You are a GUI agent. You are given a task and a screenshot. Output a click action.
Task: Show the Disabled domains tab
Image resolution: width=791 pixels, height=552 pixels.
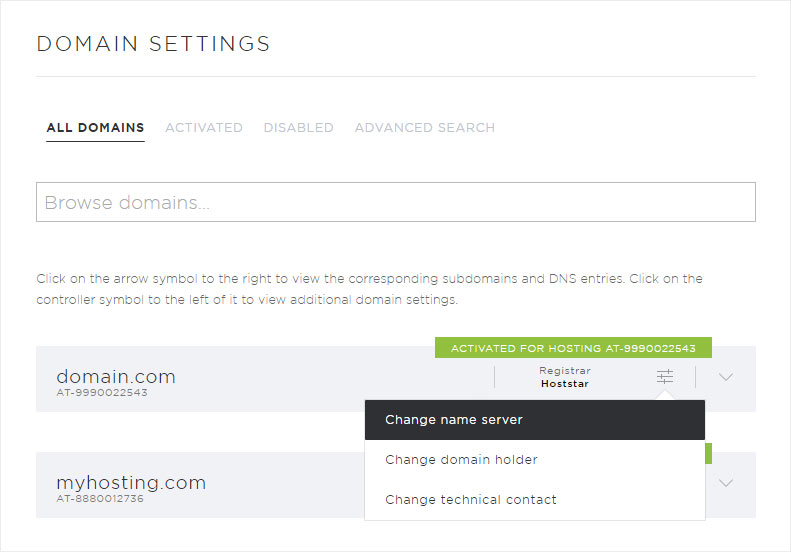[x=298, y=128]
